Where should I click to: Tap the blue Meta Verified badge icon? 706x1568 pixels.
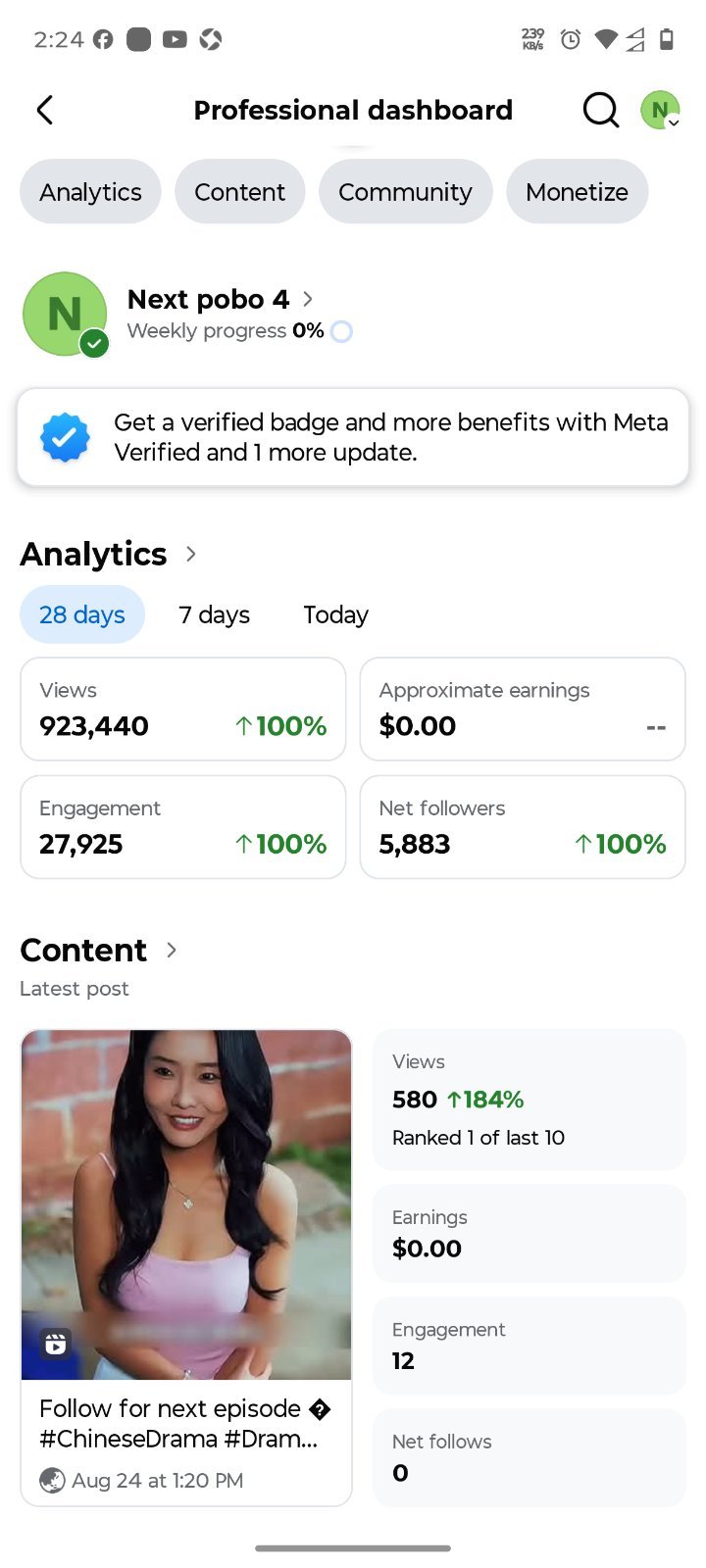(x=65, y=437)
